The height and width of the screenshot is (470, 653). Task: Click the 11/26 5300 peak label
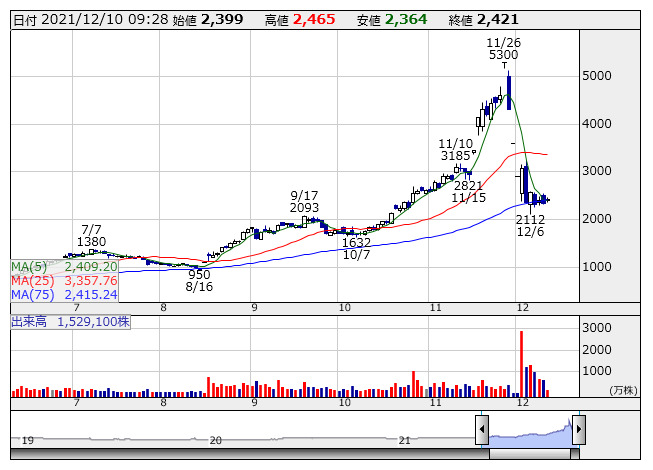[503, 48]
